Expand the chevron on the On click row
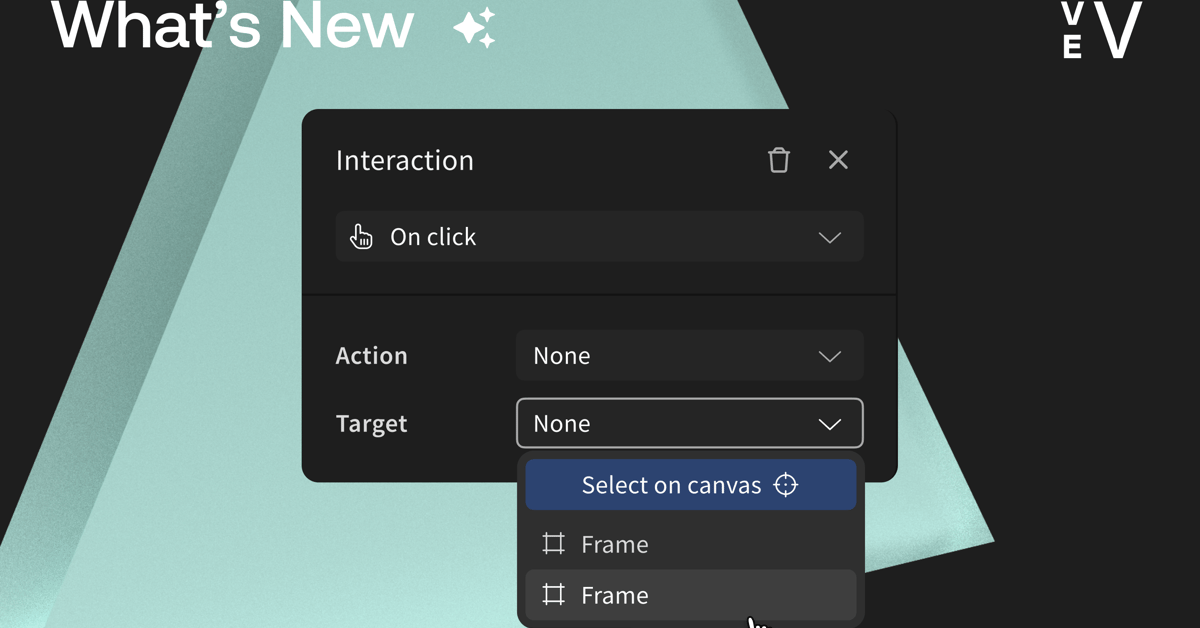This screenshot has height=628, width=1200. pyautogui.click(x=829, y=237)
